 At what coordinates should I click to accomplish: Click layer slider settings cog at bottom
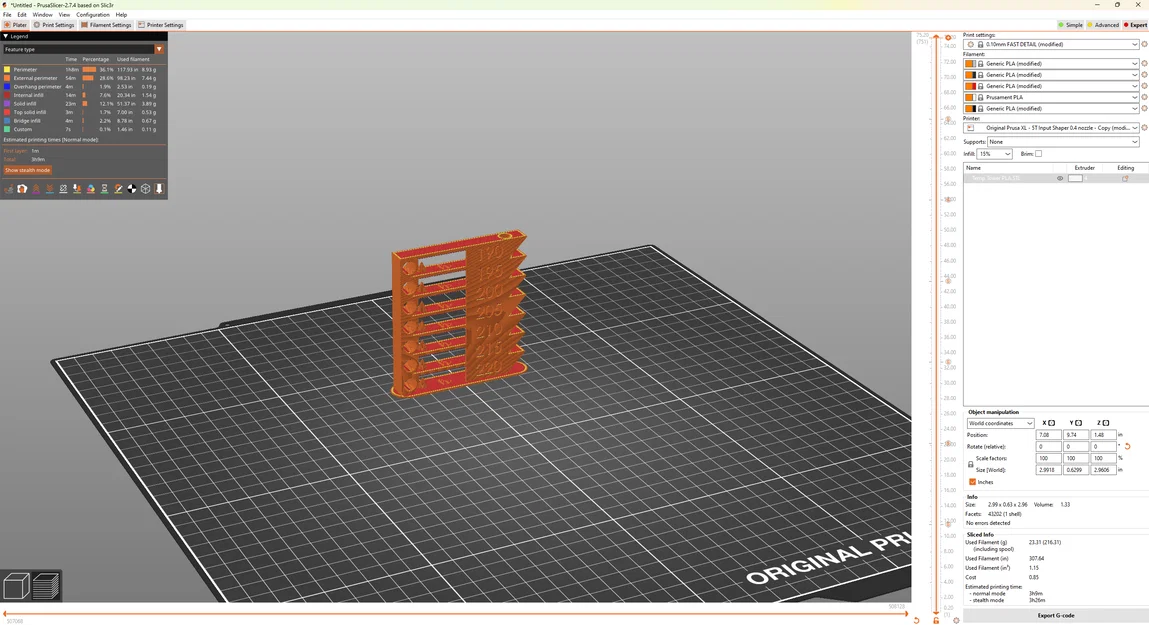click(956, 621)
